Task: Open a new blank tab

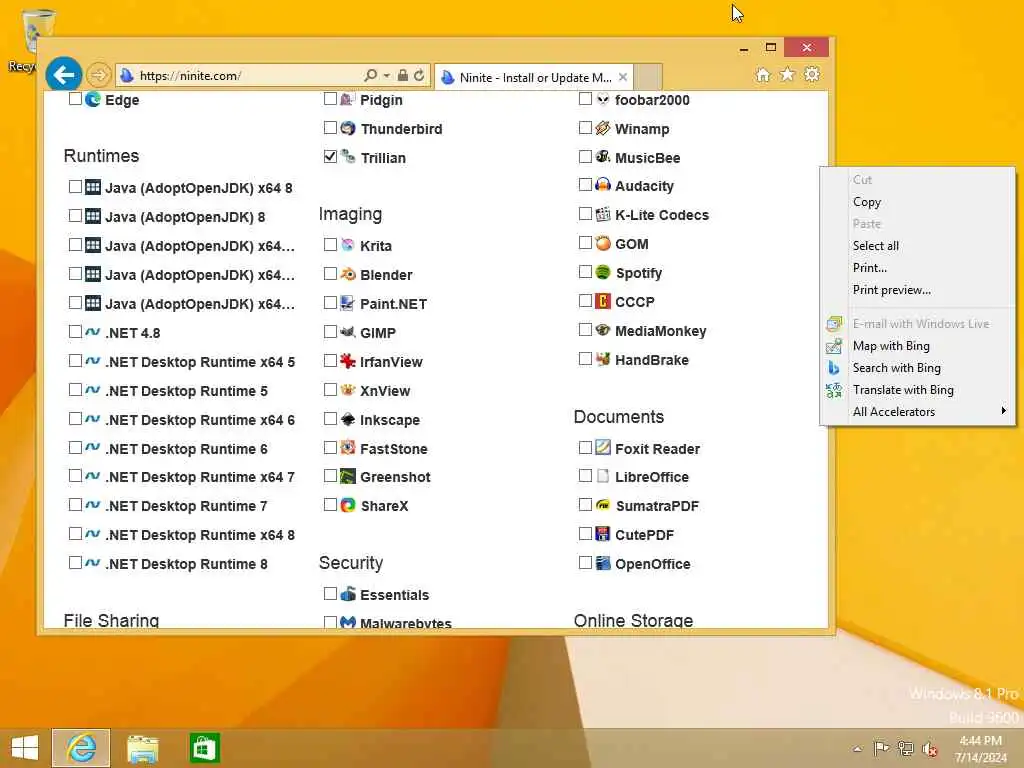Action: coord(648,77)
